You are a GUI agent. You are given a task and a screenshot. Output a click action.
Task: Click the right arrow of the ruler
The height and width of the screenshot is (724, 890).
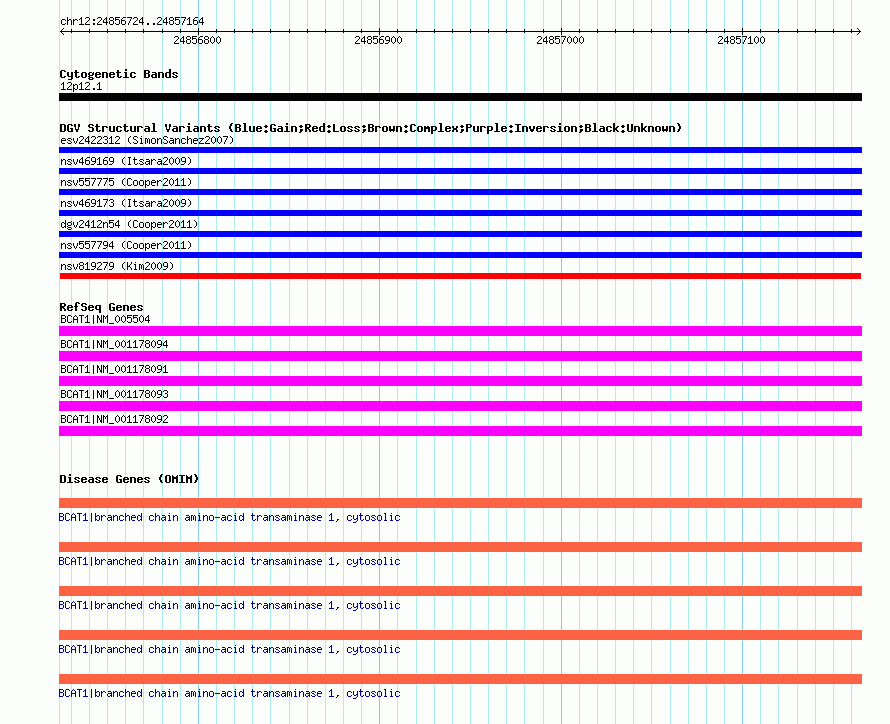tap(858, 32)
